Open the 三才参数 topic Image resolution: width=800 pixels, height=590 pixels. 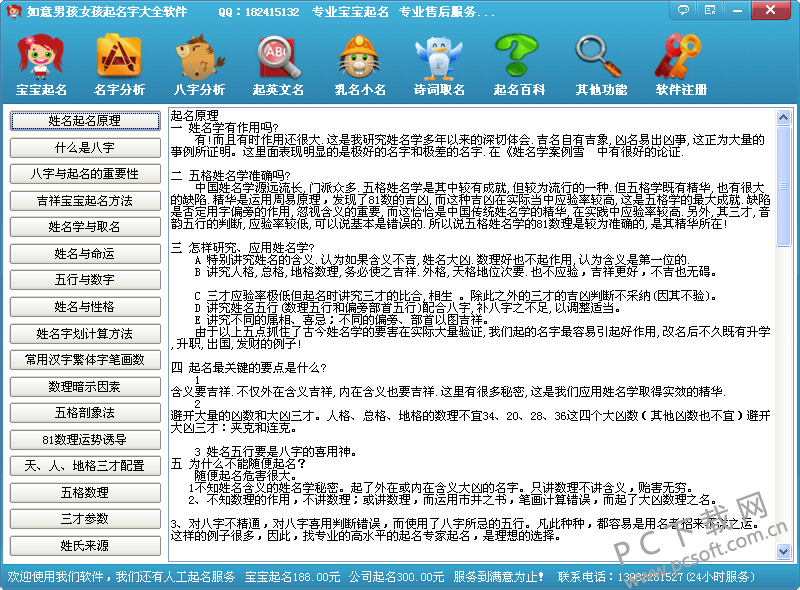tap(85, 519)
